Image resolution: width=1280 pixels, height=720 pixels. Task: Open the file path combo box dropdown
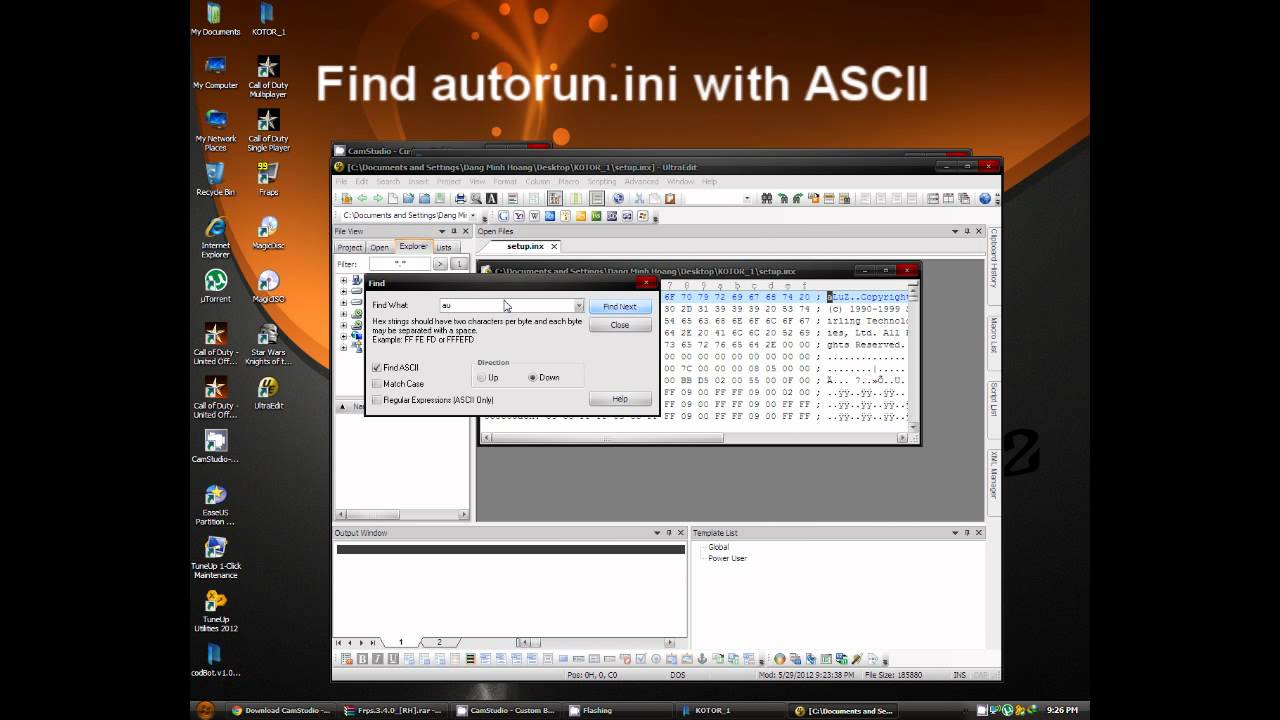click(x=474, y=215)
